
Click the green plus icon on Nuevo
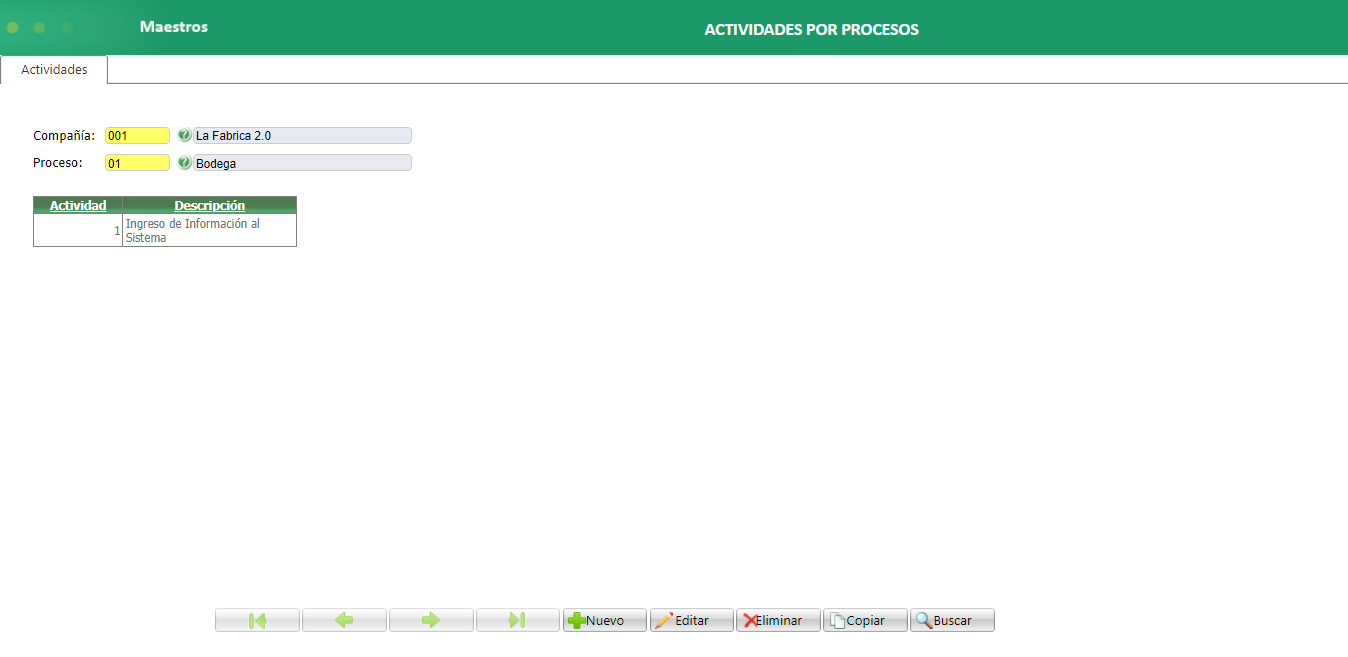pos(578,620)
